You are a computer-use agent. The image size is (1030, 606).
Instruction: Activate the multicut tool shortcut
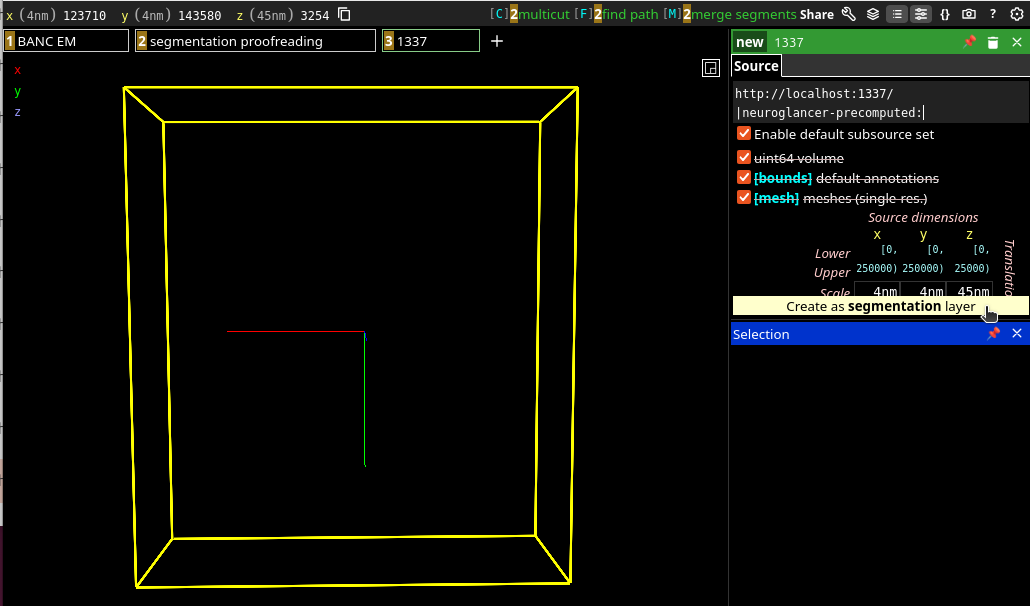pyautogui.click(x=529, y=14)
